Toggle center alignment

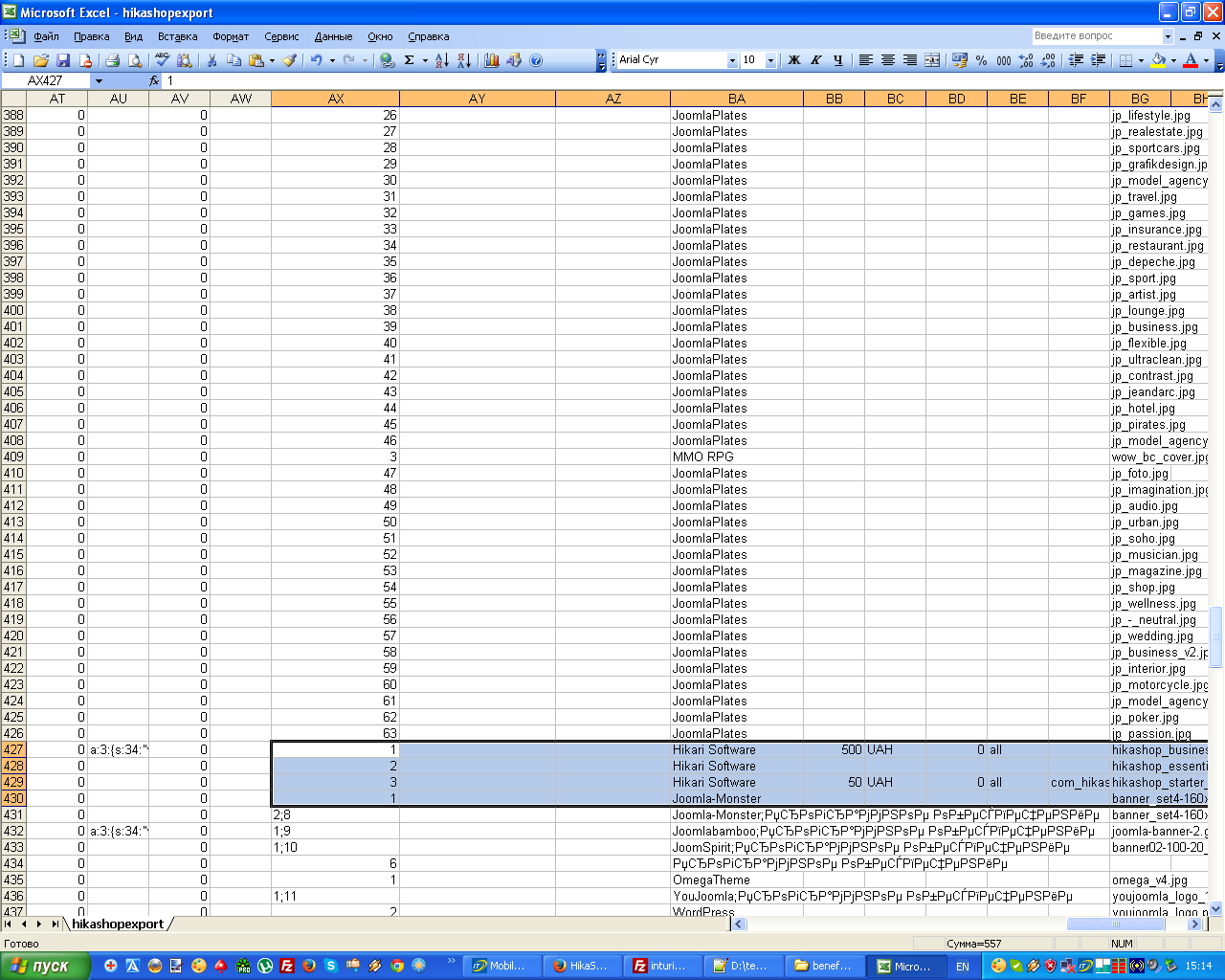click(x=887, y=60)
